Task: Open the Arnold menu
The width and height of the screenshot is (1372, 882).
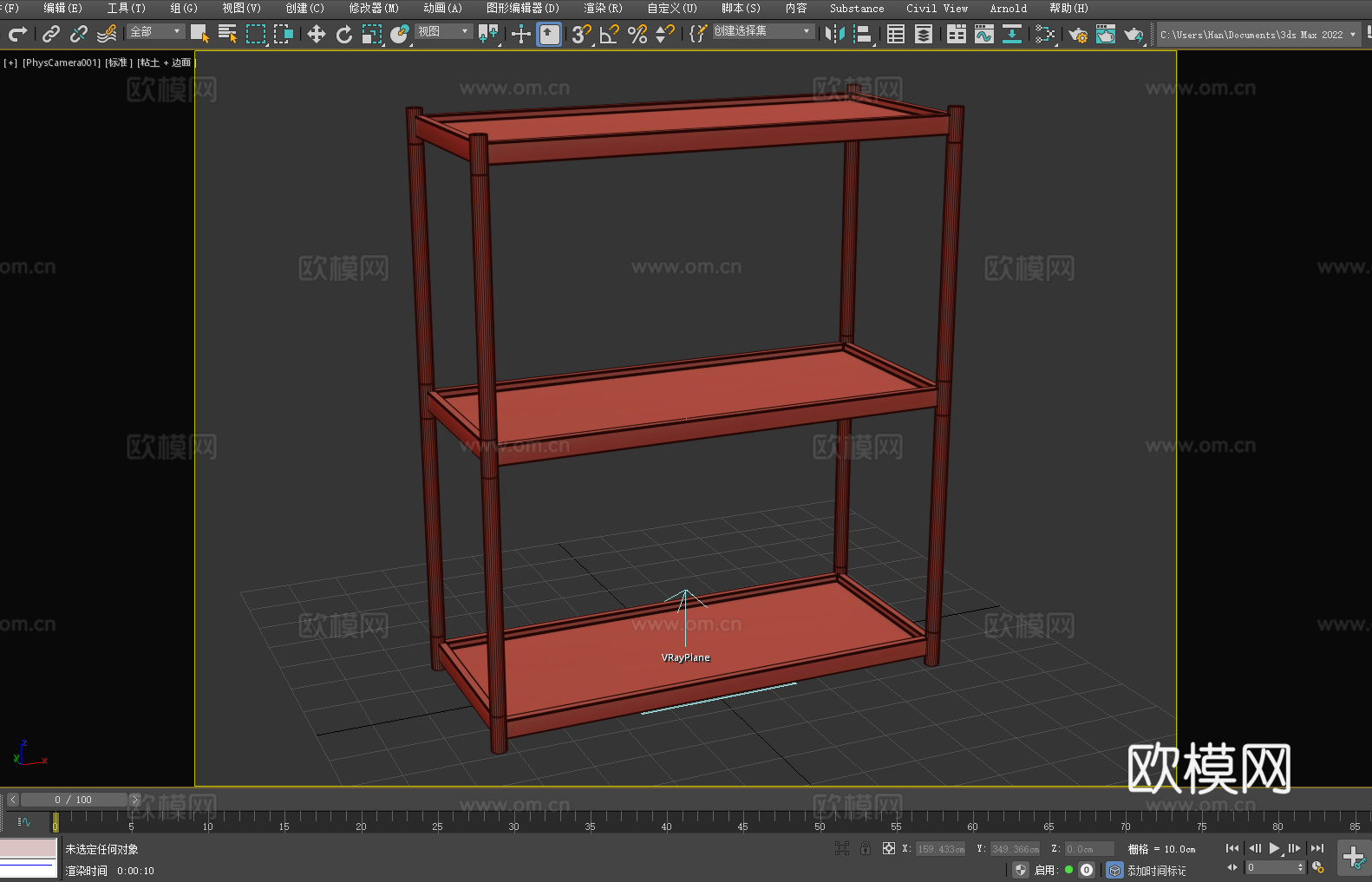Action: pos(1009,8)
